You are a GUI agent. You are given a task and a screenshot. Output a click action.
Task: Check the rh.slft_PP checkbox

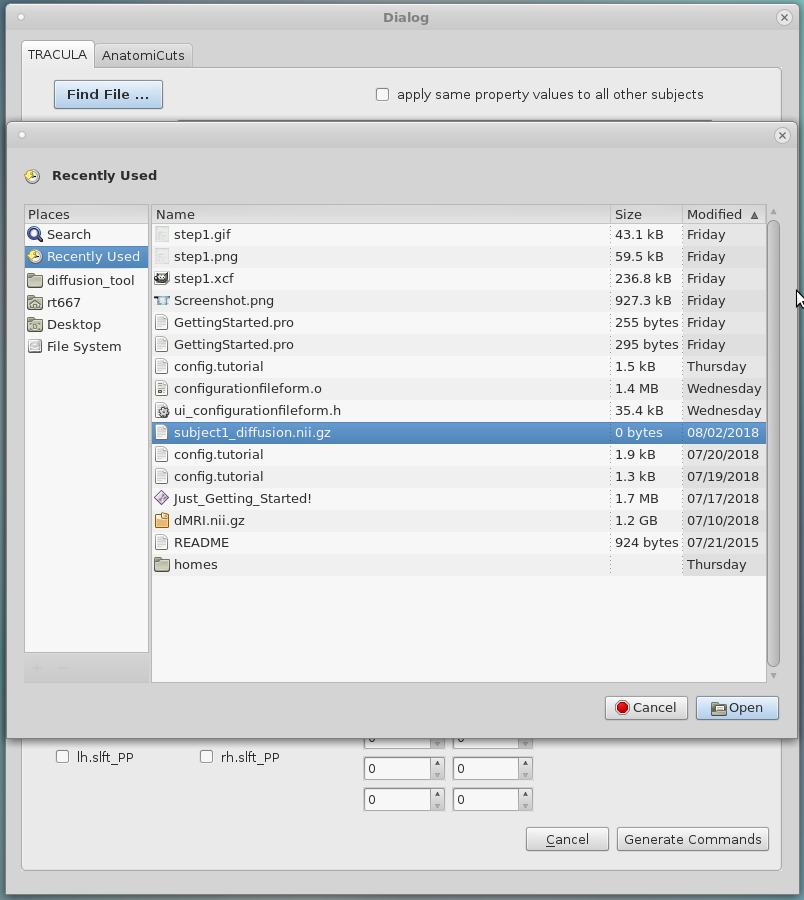pos(207,757)
